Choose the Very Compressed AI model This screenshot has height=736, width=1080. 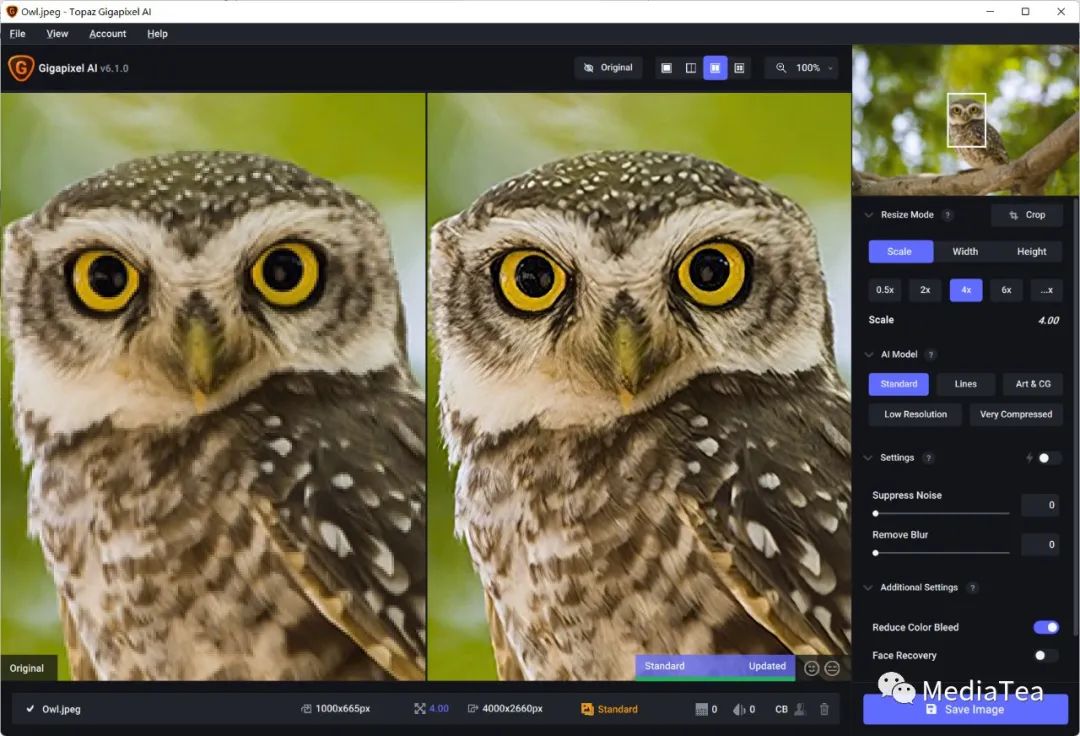tap(1016, 414)
